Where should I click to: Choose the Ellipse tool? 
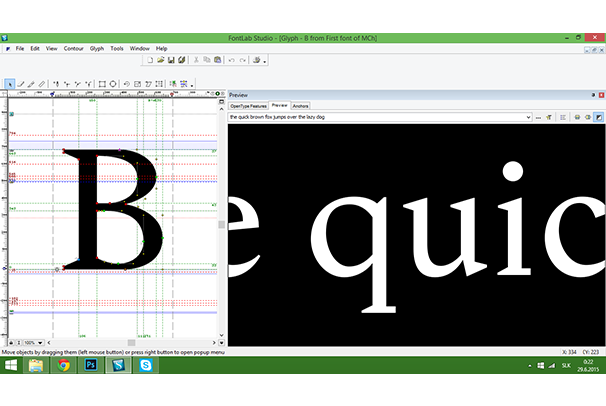click(x=113, y=84)
